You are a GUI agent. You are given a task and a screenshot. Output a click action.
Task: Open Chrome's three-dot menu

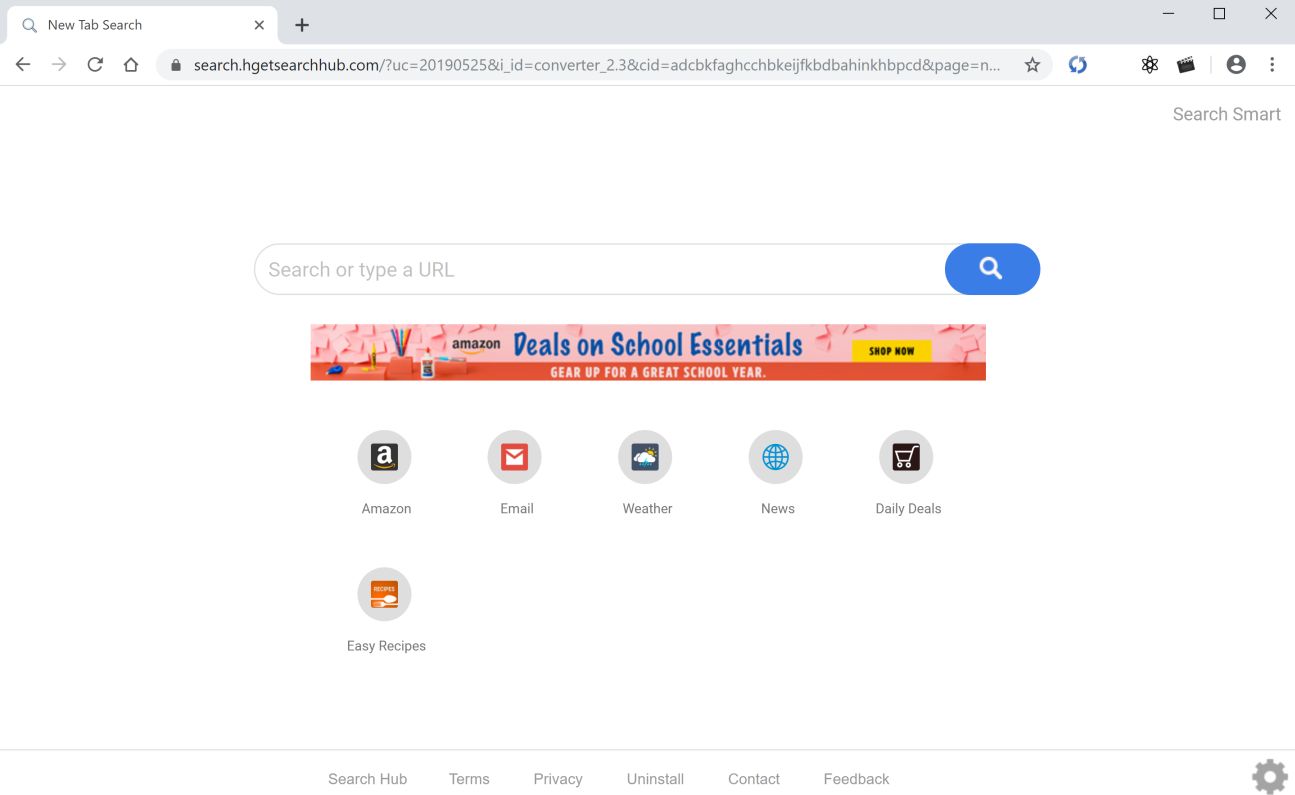[1272, 65]
